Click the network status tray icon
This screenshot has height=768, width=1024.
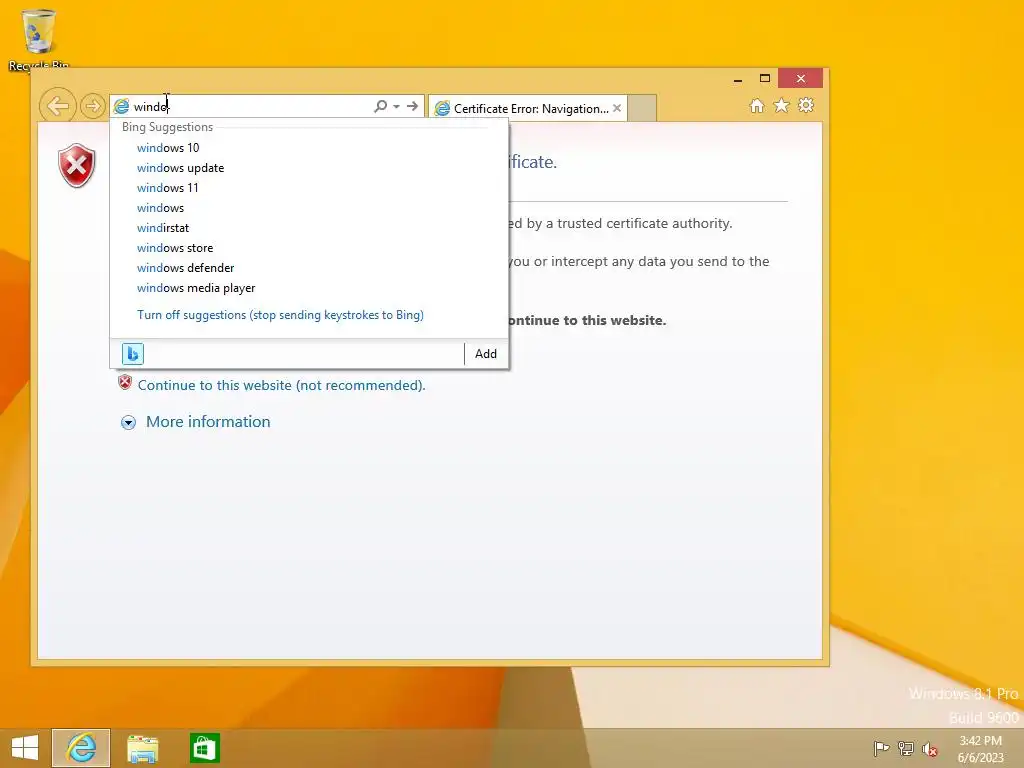click(x=906, y=748)
